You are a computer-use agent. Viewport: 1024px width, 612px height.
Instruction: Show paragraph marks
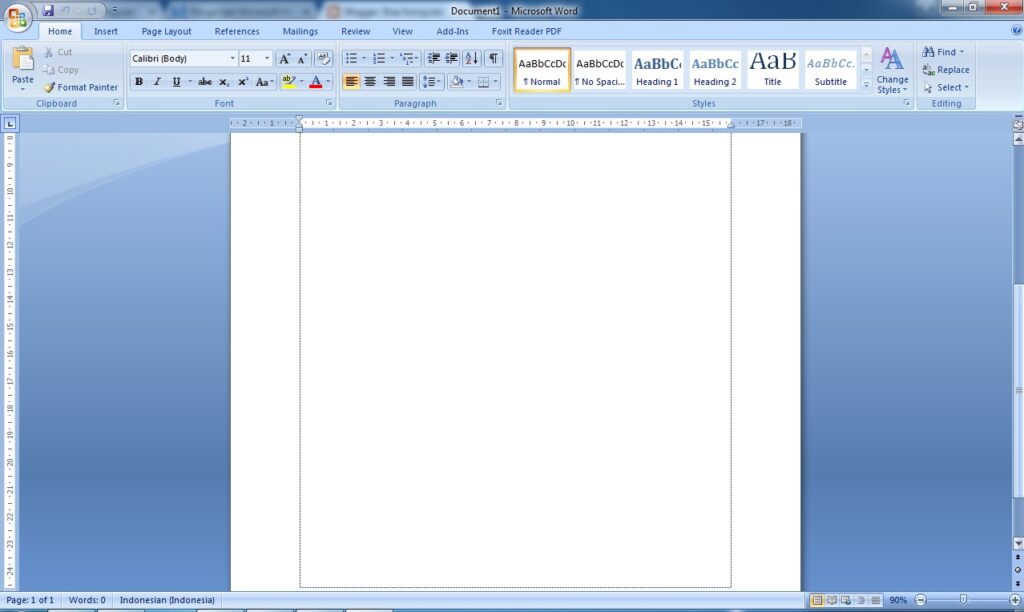point(493,59)
